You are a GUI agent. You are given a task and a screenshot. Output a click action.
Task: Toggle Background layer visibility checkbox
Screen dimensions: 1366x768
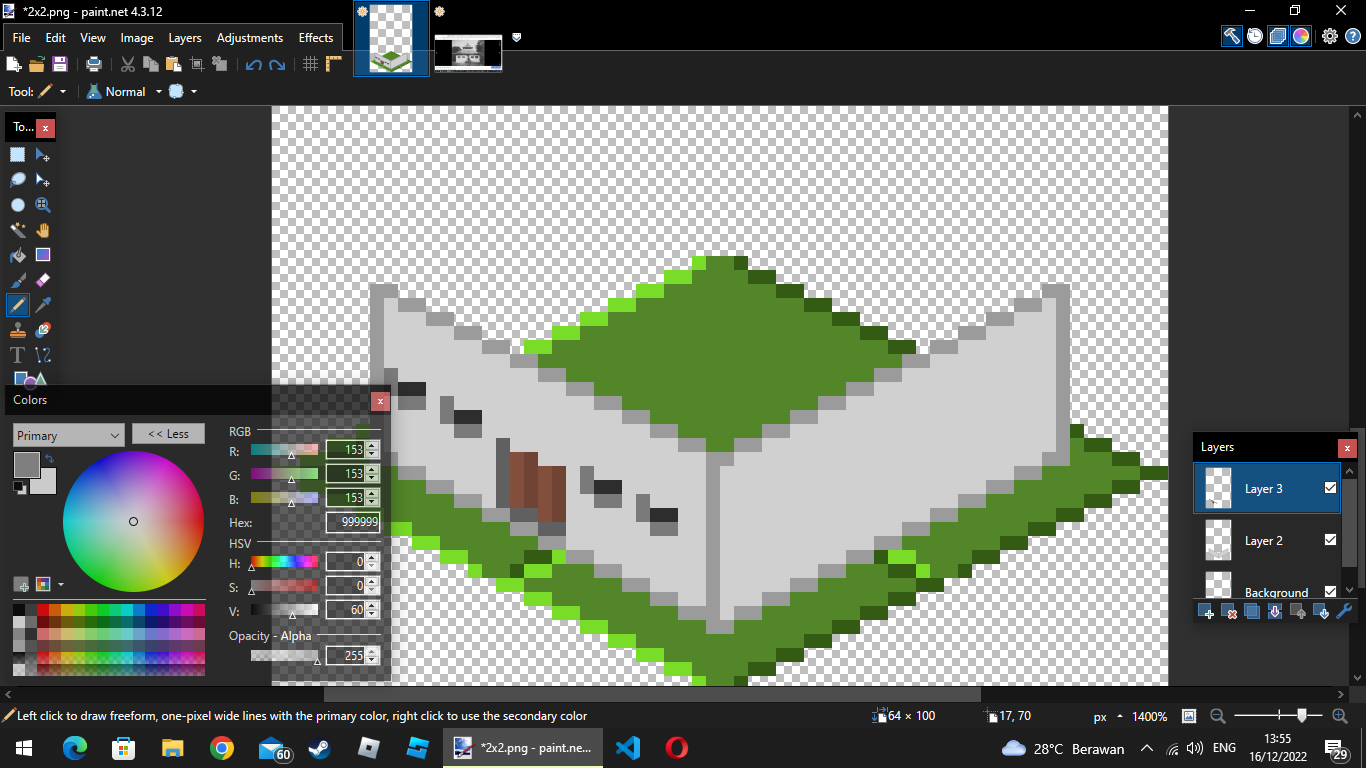pyautogui.click(x=1330, y=592)
